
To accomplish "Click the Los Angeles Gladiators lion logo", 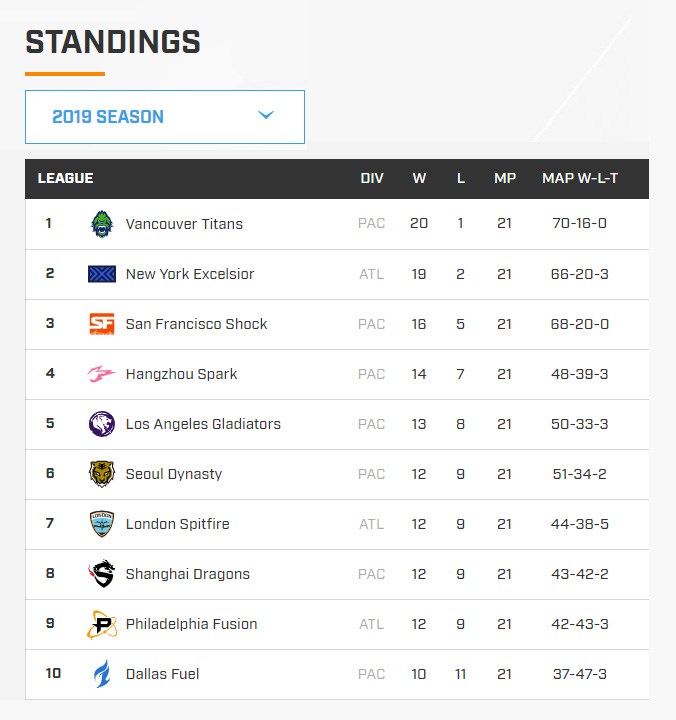I will [x=101, y=424].
